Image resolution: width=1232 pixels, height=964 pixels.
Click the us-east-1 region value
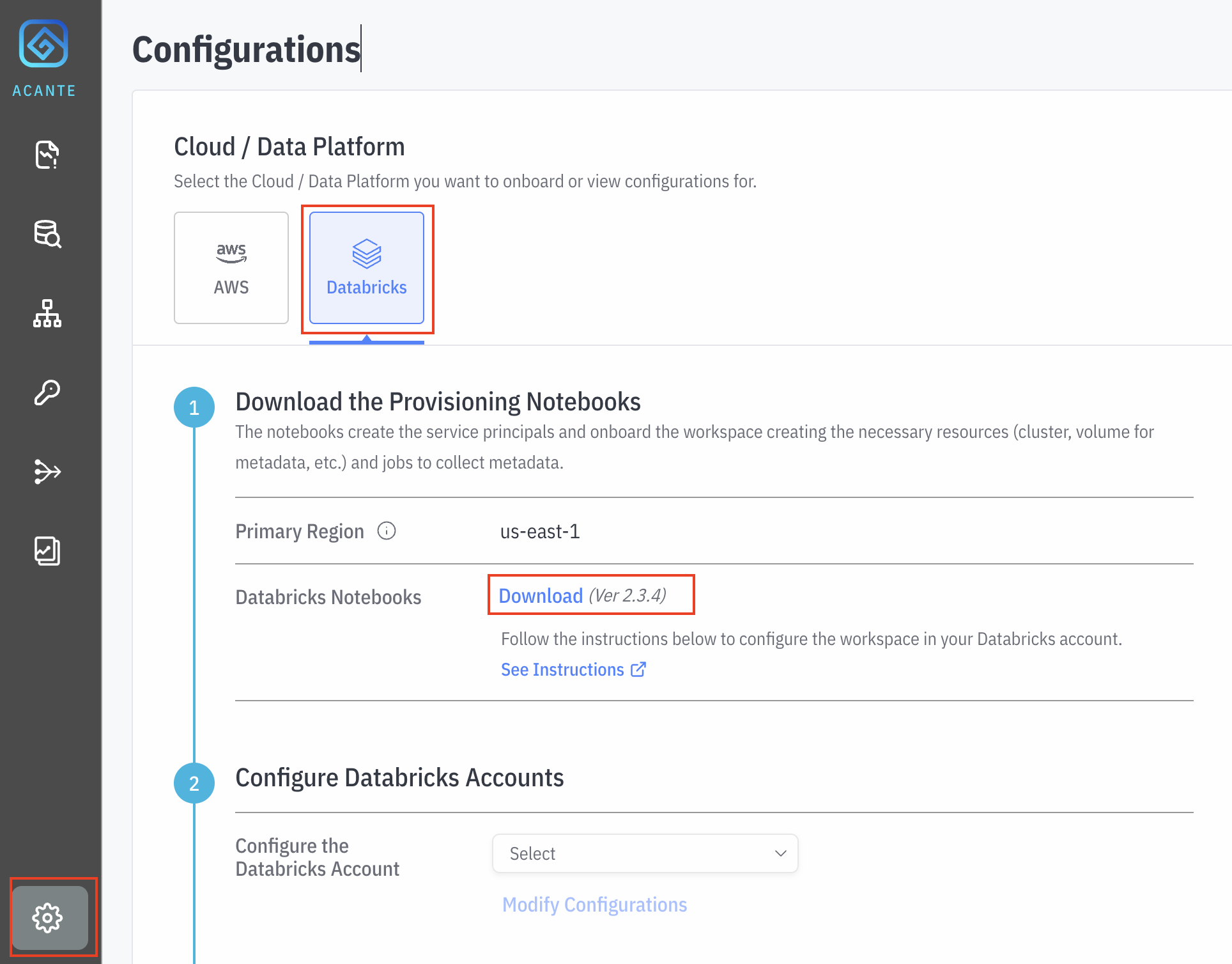coord(540,531)
